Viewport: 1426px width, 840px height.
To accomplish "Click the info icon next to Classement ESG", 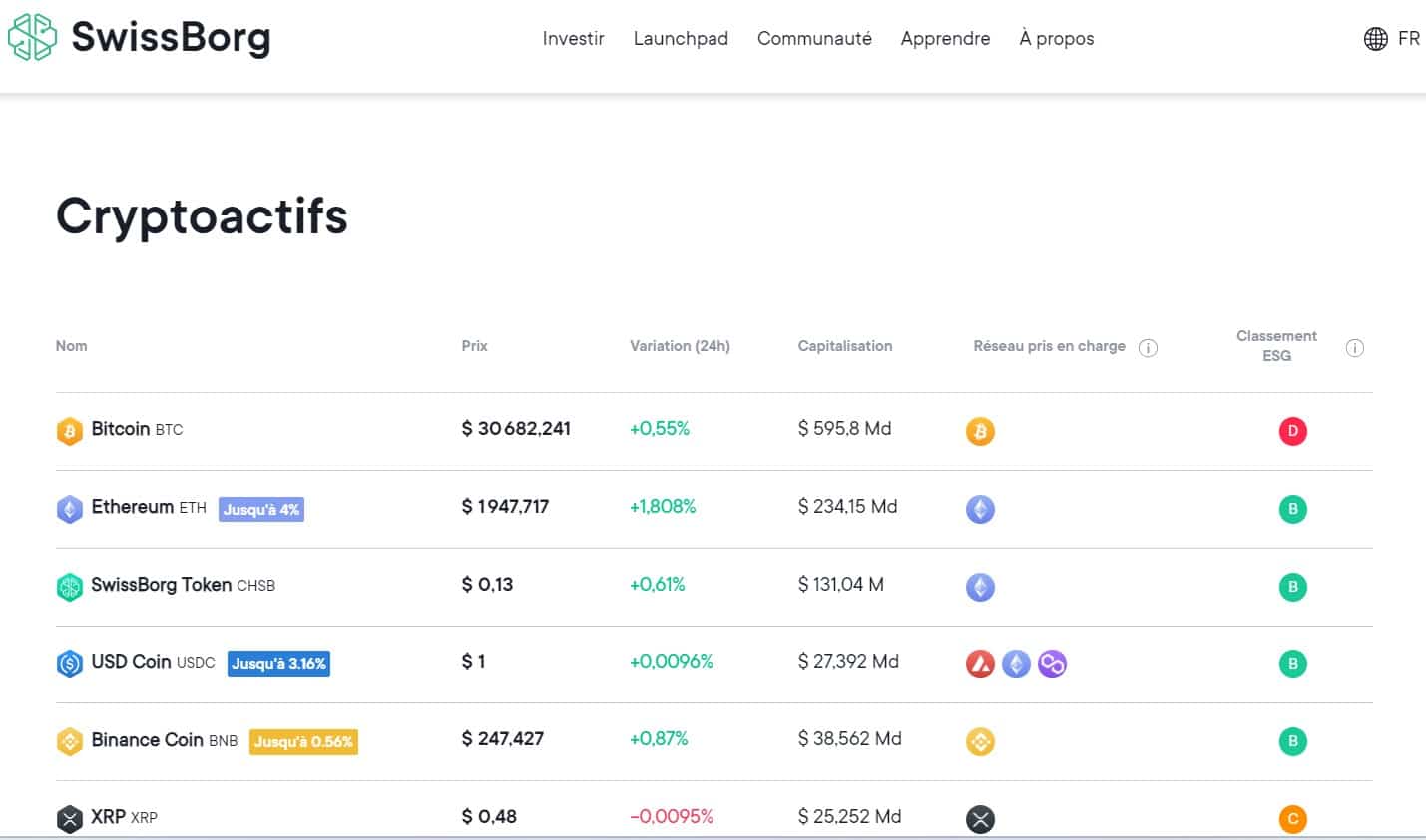I will point(1354,348).
